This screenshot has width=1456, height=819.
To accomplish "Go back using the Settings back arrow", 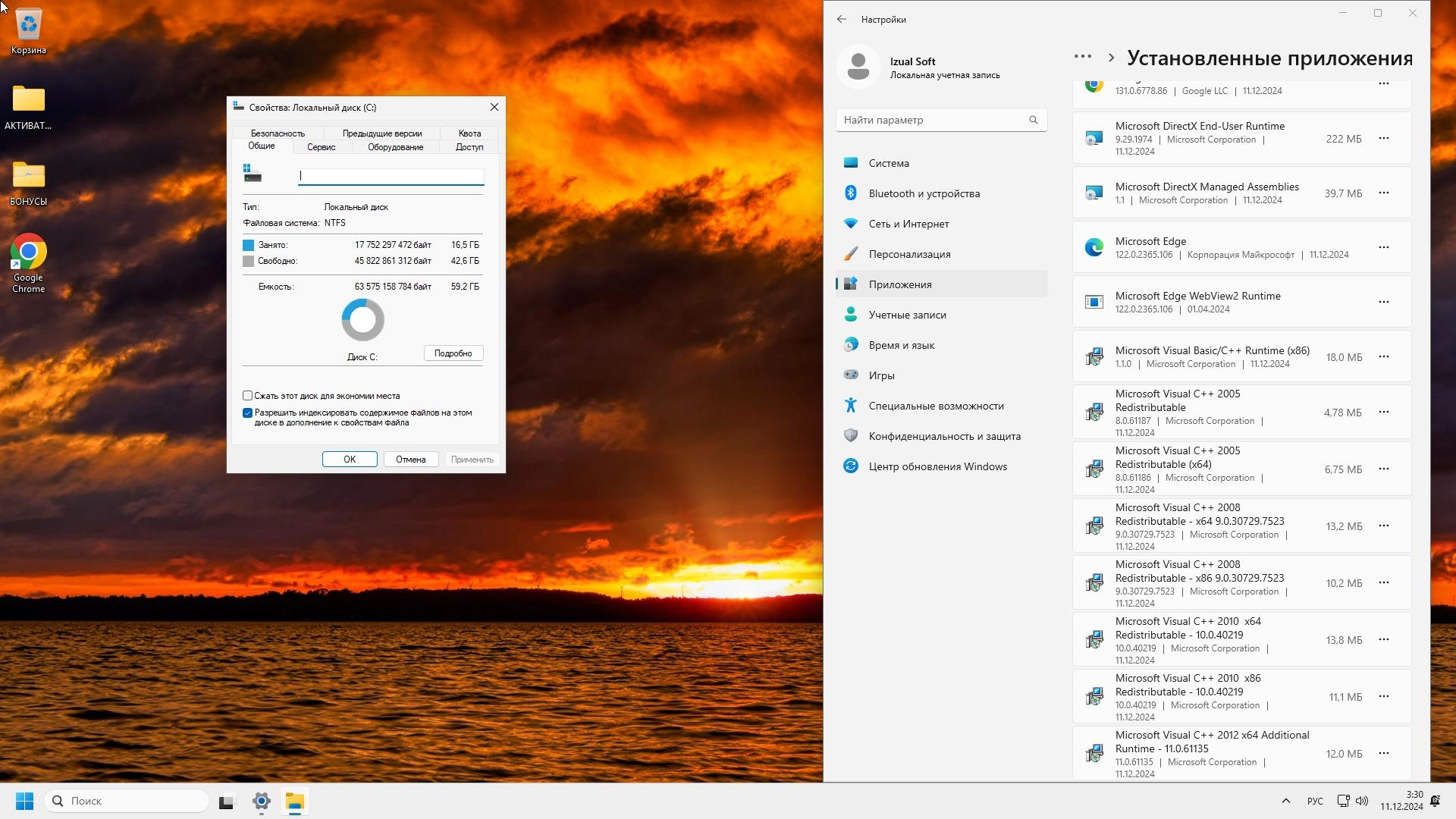I will (841, 19).
